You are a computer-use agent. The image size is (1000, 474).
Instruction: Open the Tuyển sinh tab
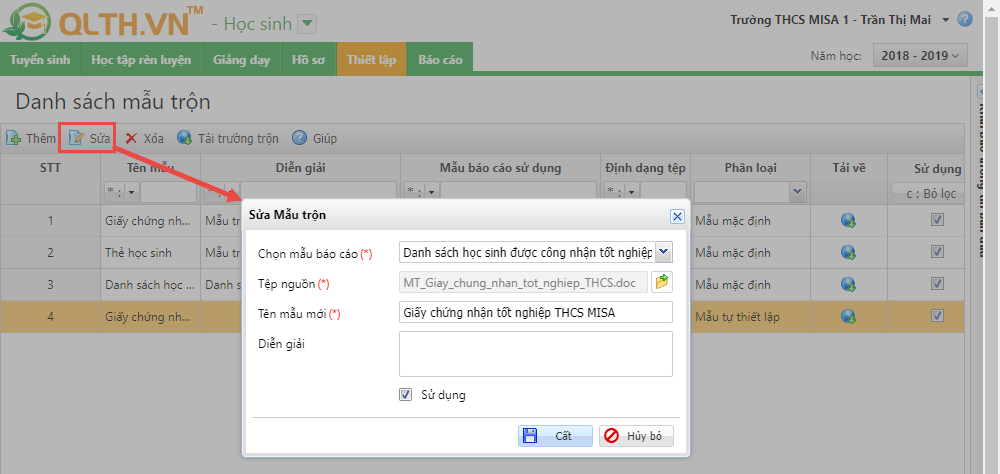(x=40, y=60)
